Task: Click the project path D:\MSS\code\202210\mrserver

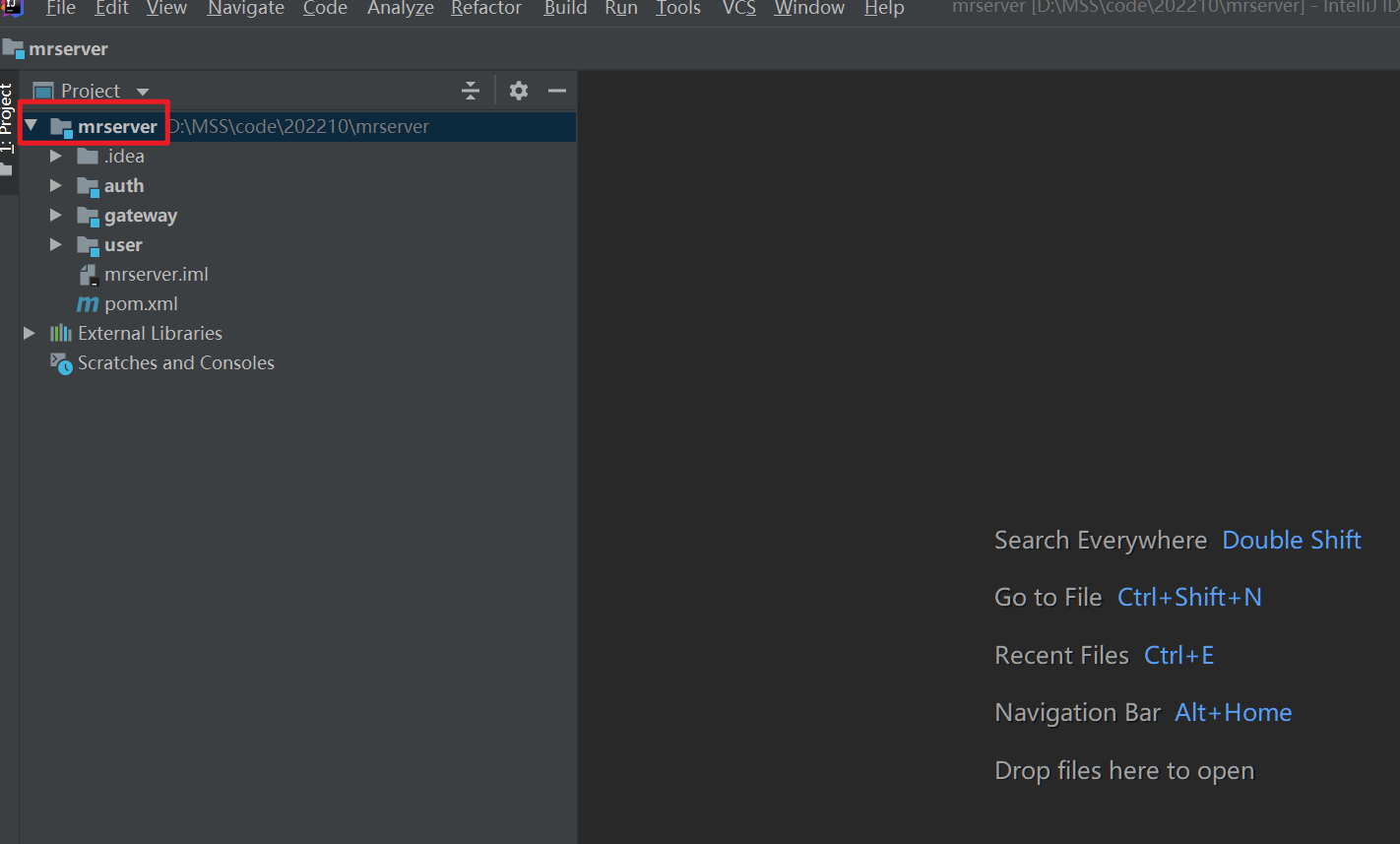Action: click(299, 127)
